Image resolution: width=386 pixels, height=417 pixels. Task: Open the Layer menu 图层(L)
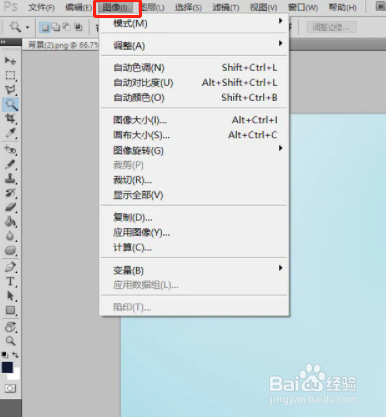coord(152,7)
